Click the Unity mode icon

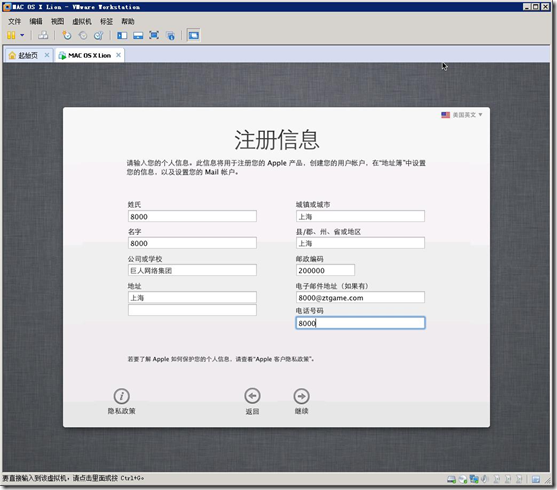(171, 35)
